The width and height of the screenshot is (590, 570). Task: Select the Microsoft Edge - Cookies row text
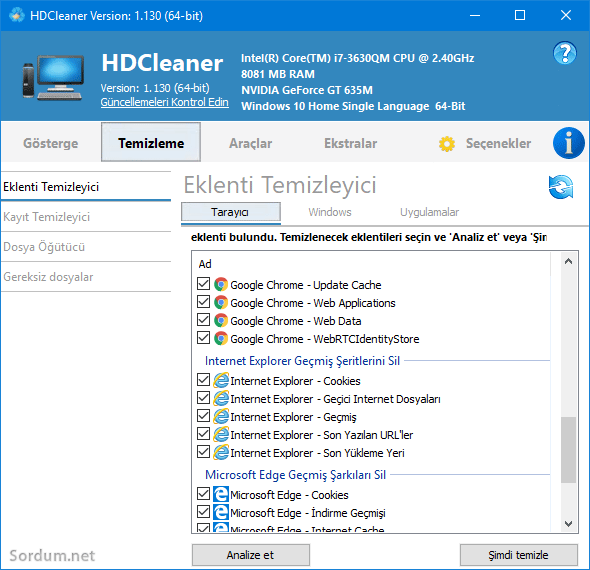pyautogui.click(x=289, y=495)
